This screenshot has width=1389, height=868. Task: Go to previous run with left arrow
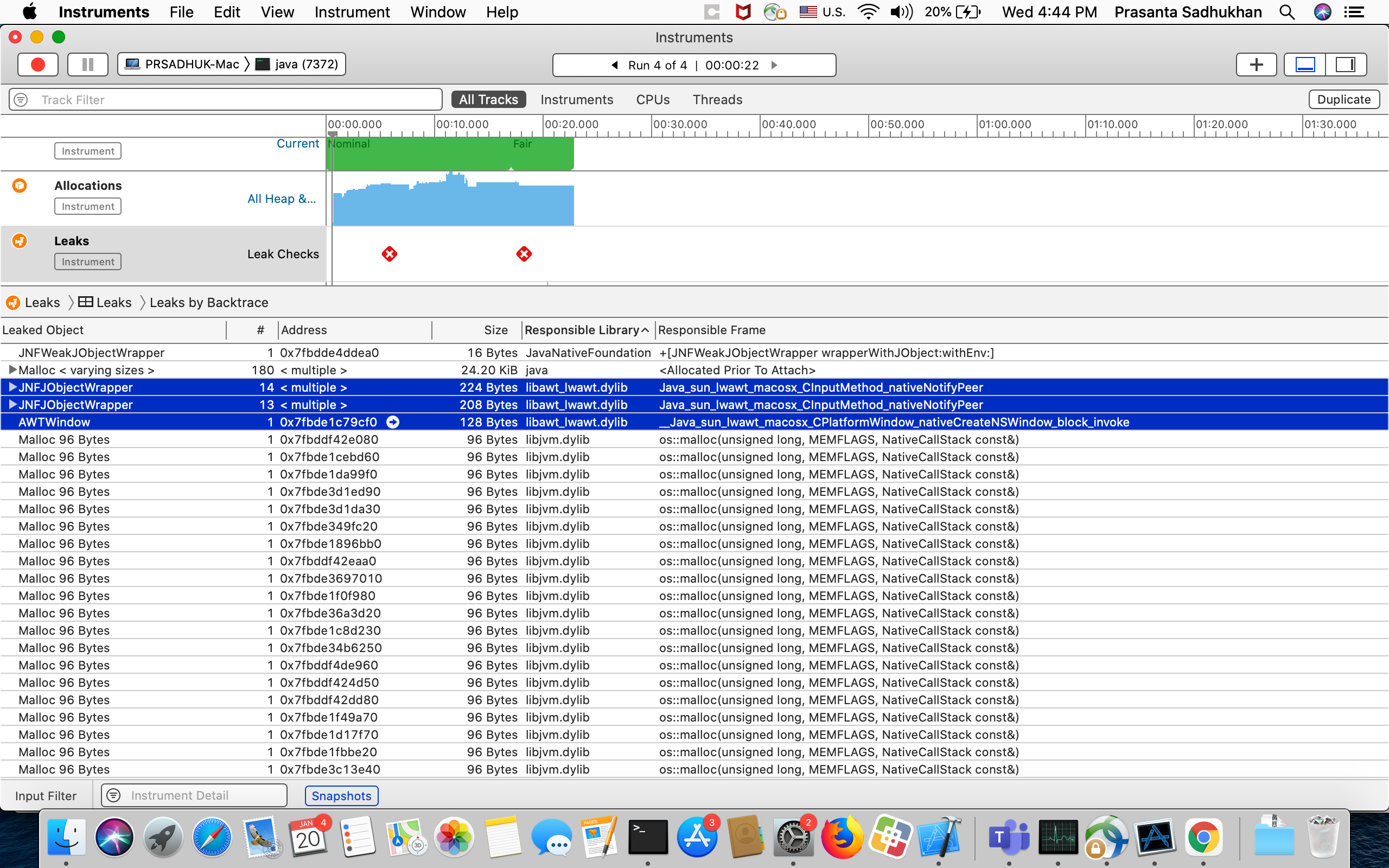click(x=615, y=65)
